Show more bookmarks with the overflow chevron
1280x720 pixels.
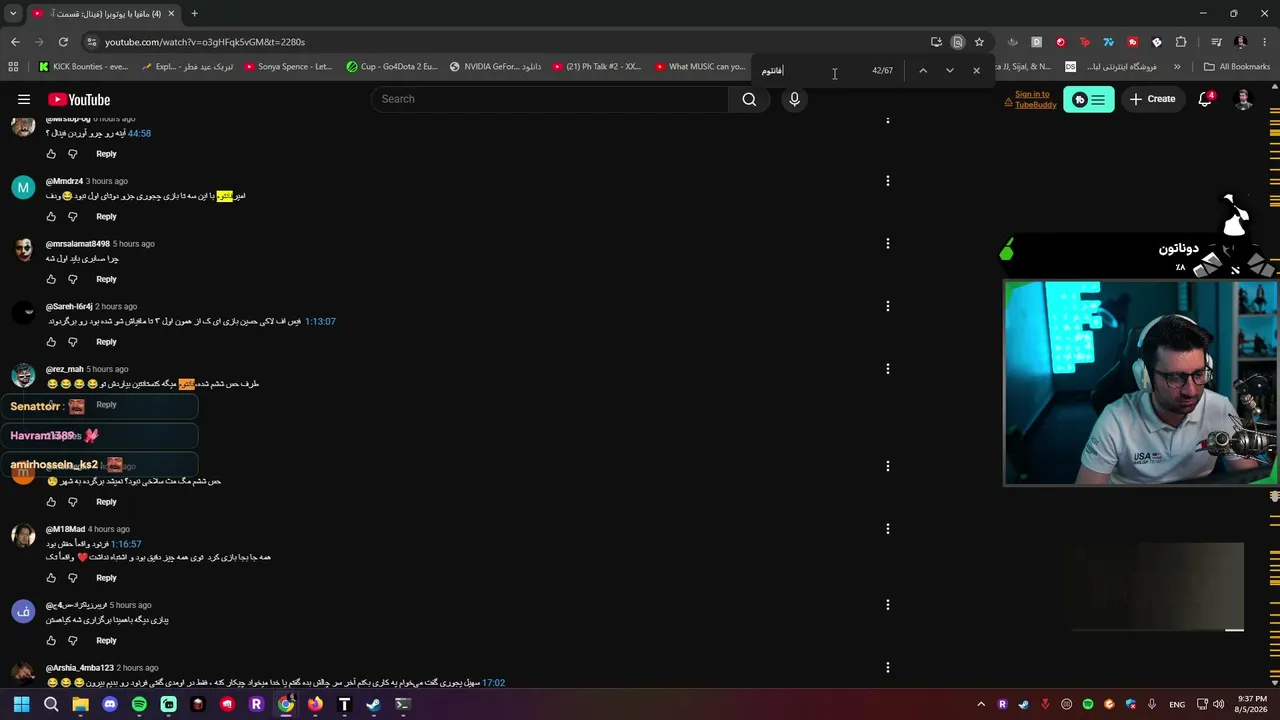coord(1177,67)
